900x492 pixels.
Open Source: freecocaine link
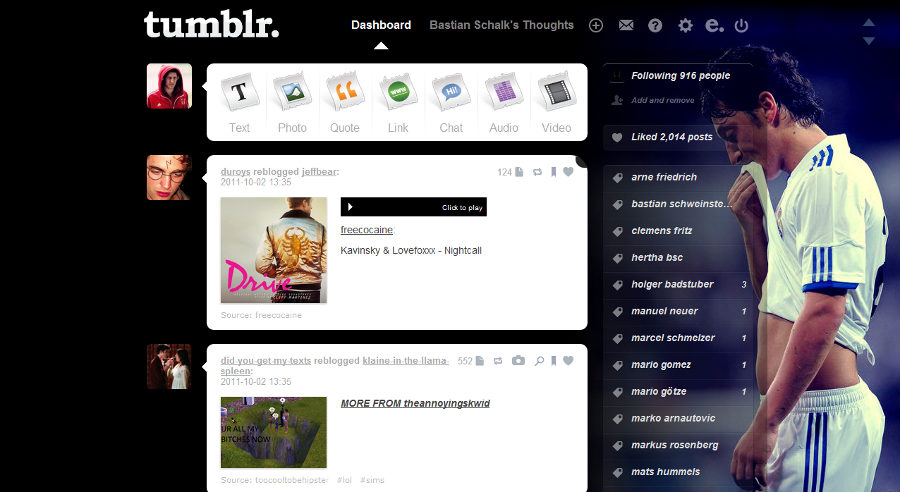(261, 315)
